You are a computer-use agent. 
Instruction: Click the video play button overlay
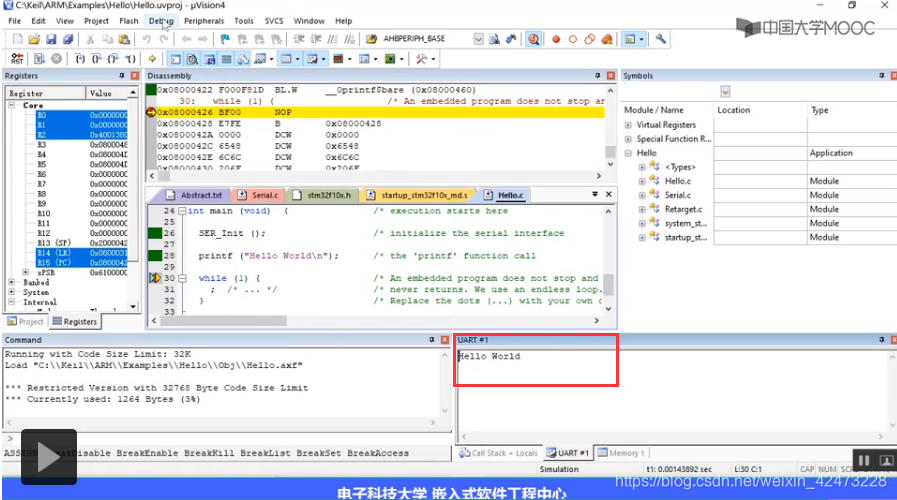[49, 457]
